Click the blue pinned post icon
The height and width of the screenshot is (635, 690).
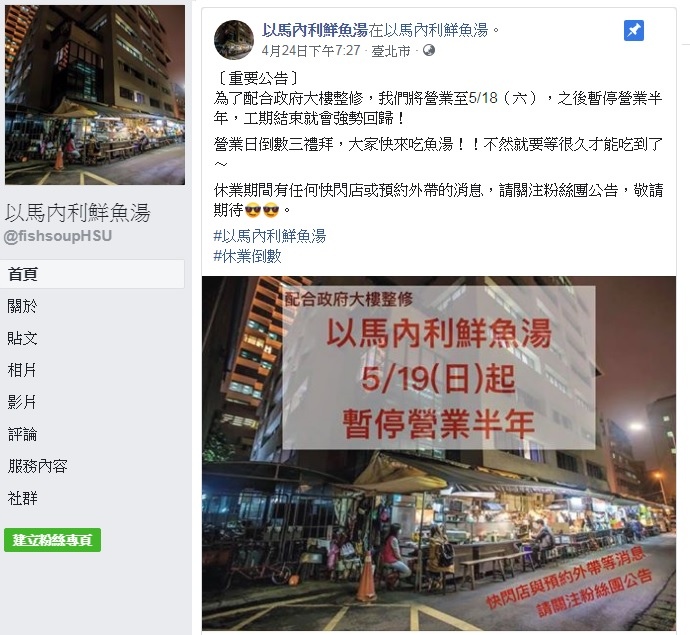[634, 31]
